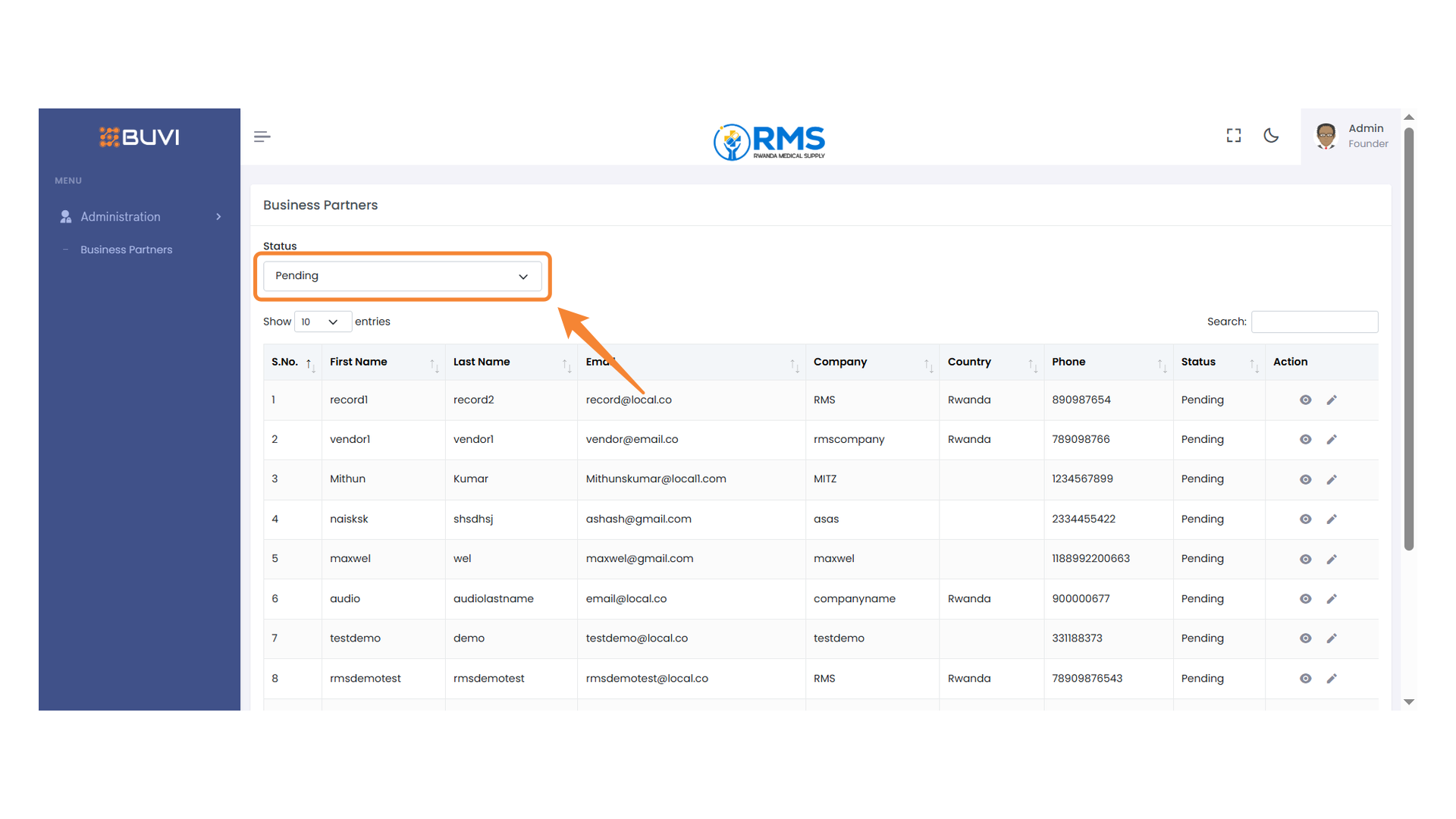View the Mithun Kumar record details

1305,479
